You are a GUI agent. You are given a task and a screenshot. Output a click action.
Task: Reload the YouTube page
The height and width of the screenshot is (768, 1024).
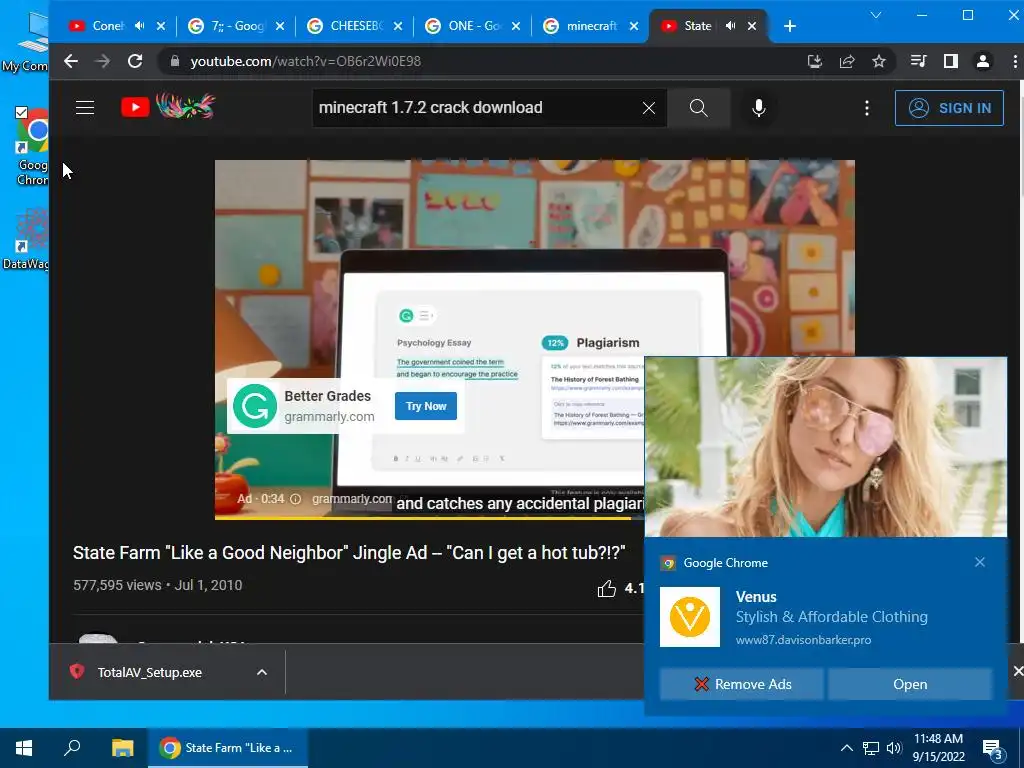[135, 61]
